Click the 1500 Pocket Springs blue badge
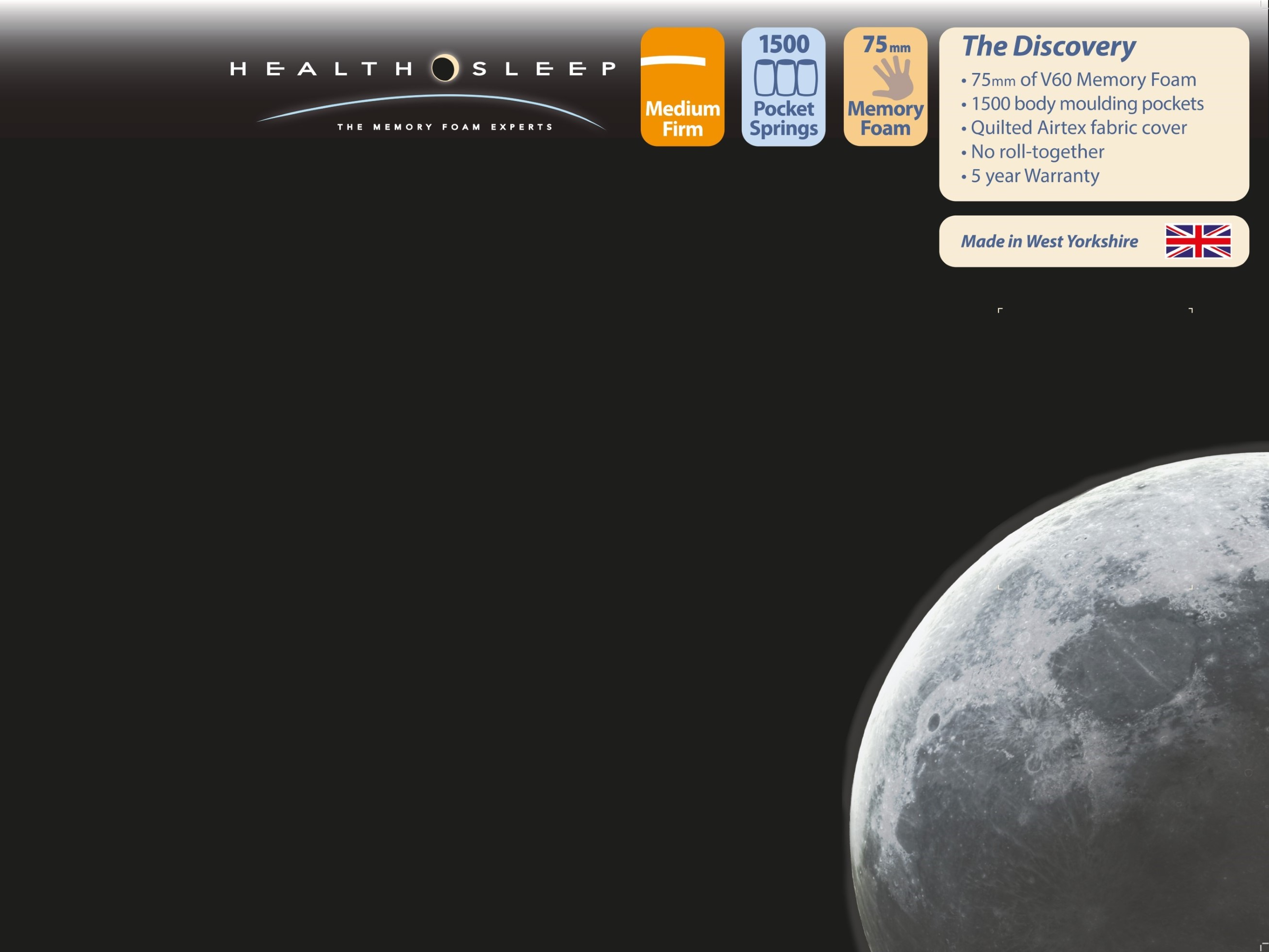Viewport: 1269px width, 952px height. click(784, 87)
